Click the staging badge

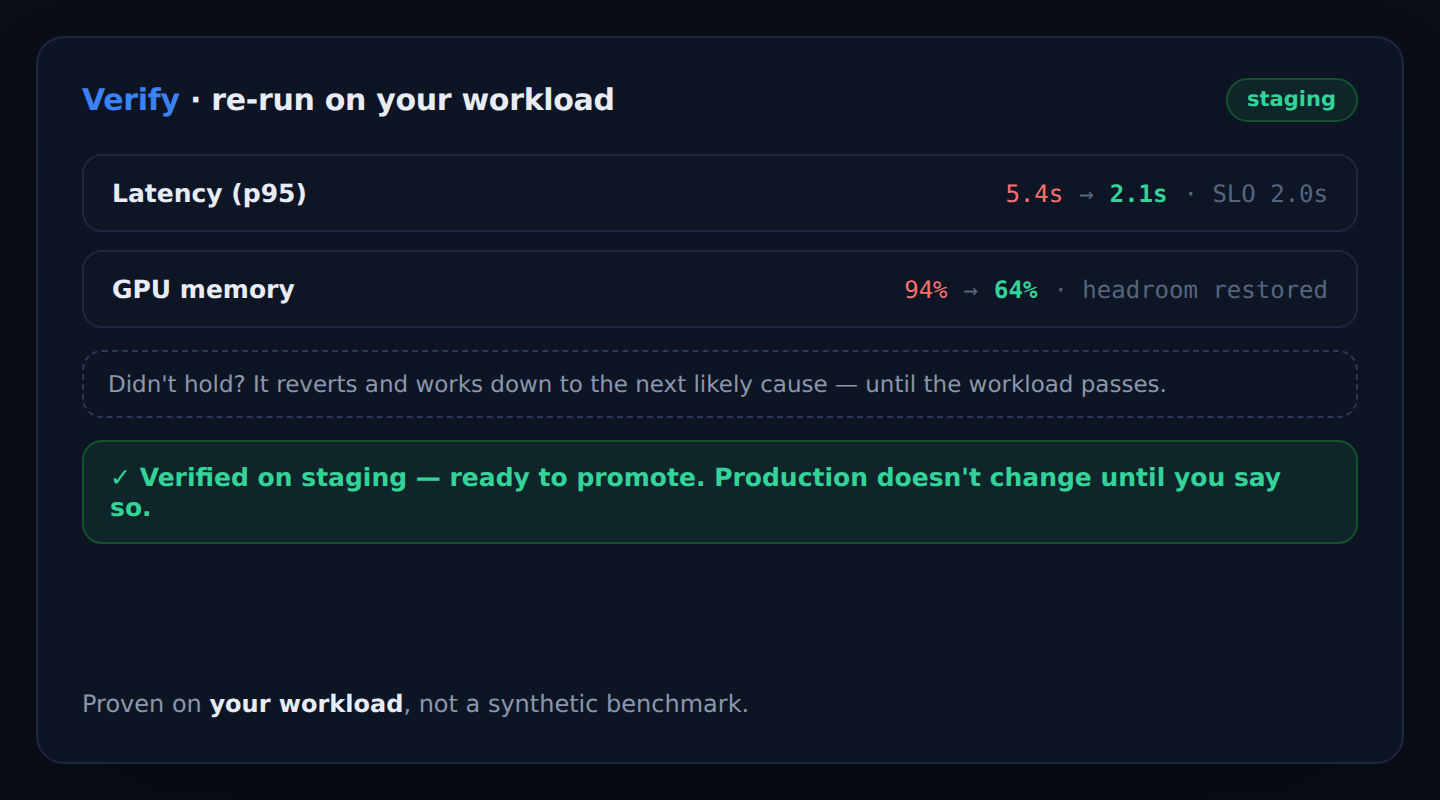click(1291, 100)
